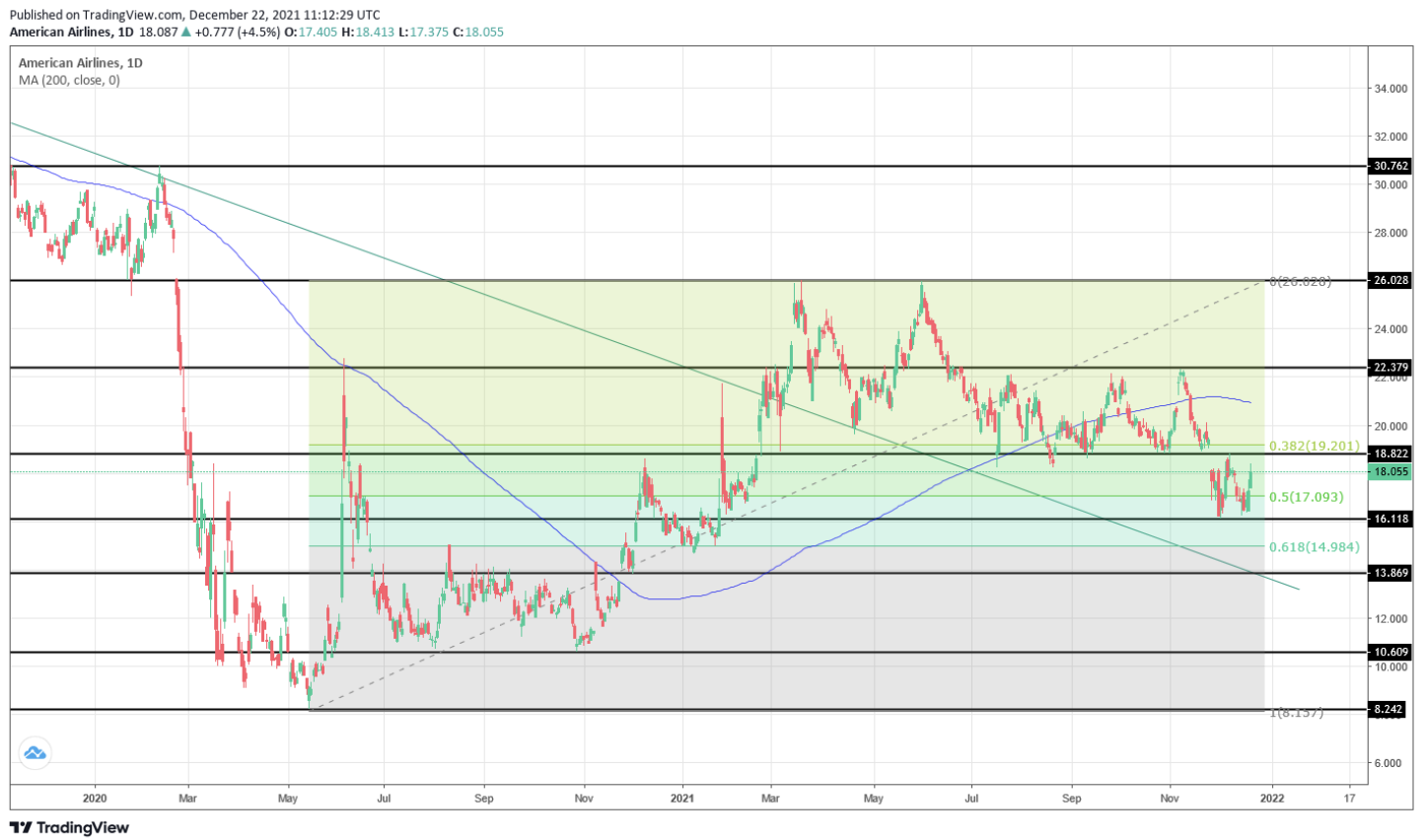Screen dimensions: 1426x840
Task: Click the 17 date label on the time axis
Action: 1349,797
